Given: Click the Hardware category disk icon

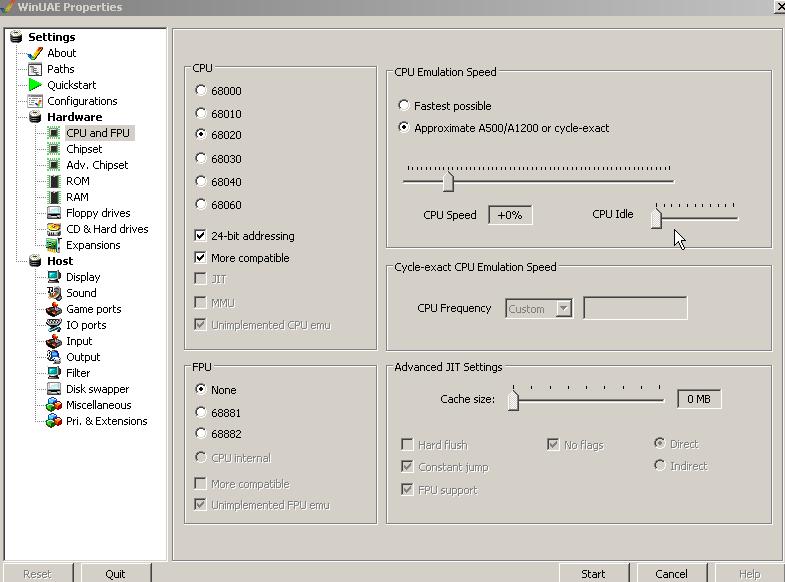Looking at the screenshot, I should pos(35,117).
